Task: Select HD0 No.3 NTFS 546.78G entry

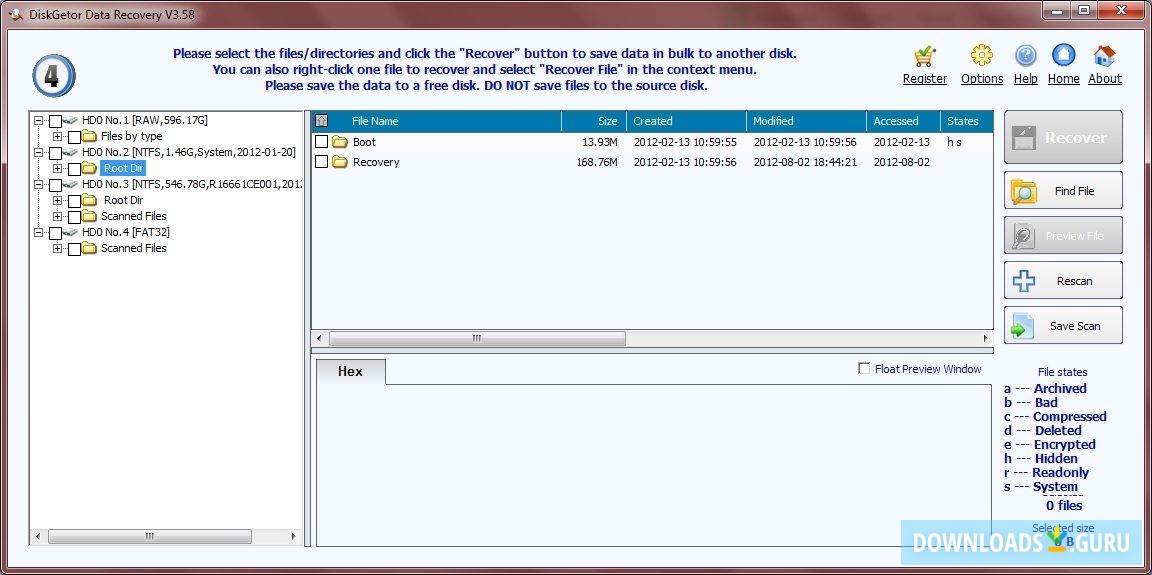Action: 192,184
